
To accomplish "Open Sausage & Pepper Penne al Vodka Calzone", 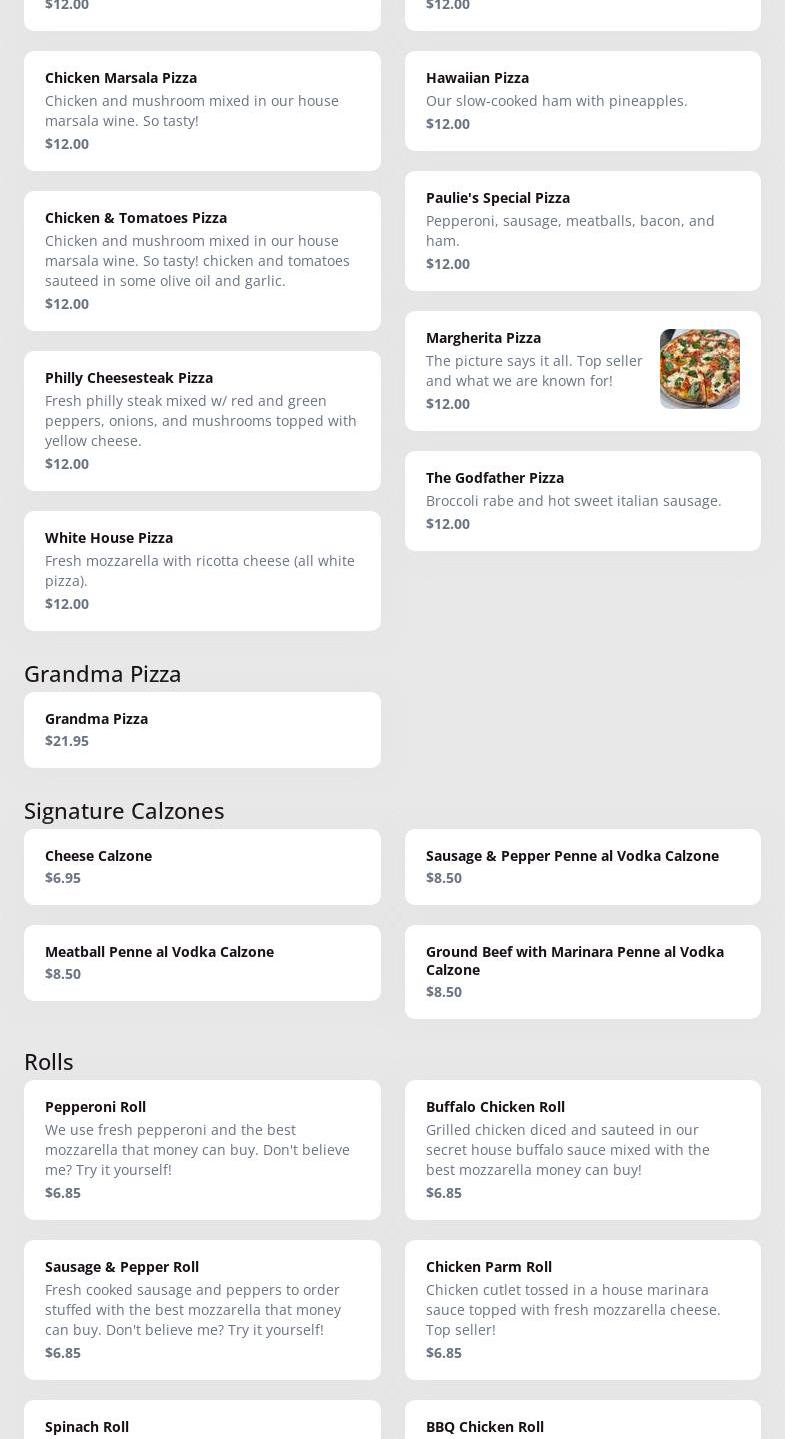I will click(x=582, y=866).
